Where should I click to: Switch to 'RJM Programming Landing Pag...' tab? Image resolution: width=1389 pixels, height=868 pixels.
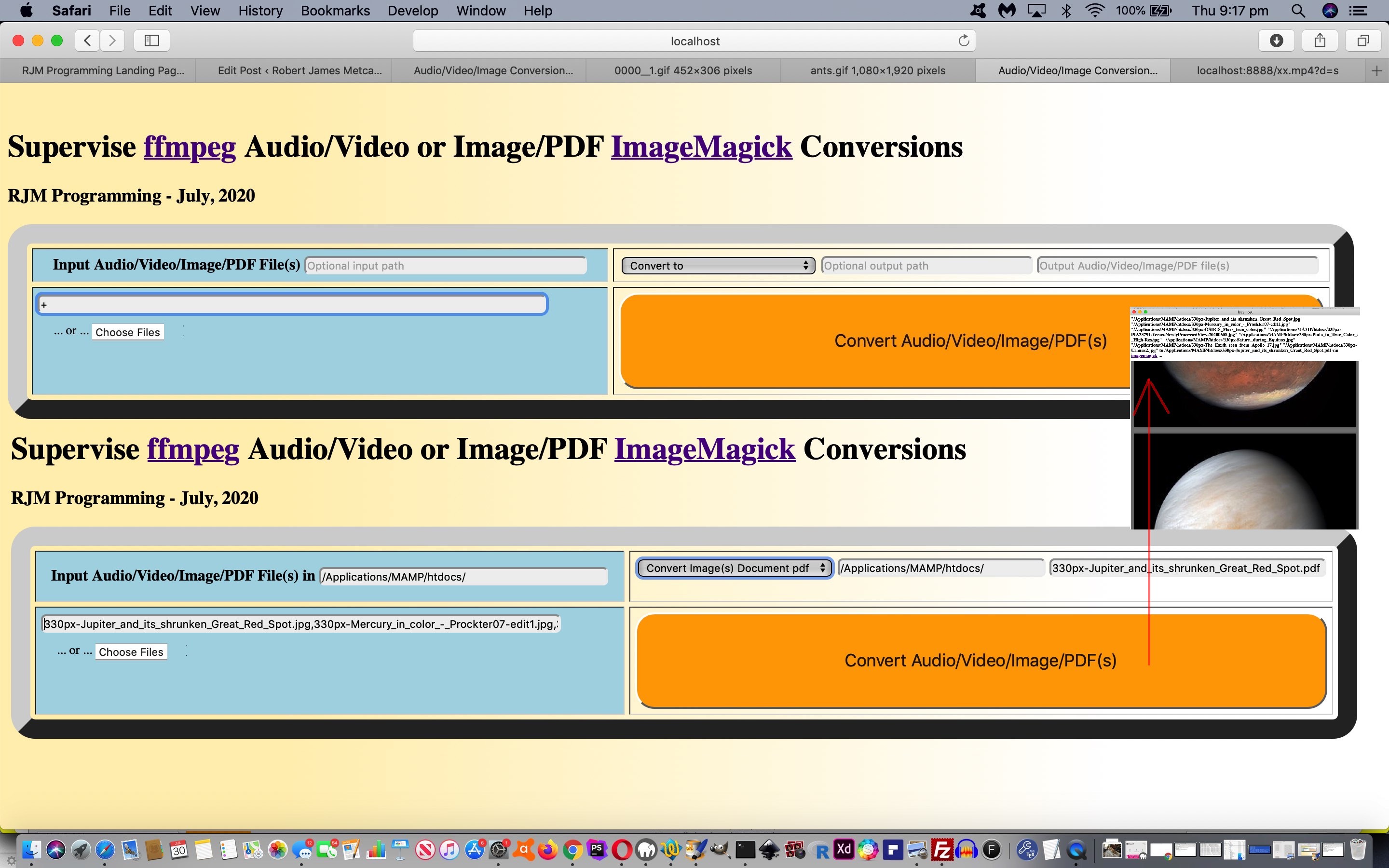click(x=97, y=70)
